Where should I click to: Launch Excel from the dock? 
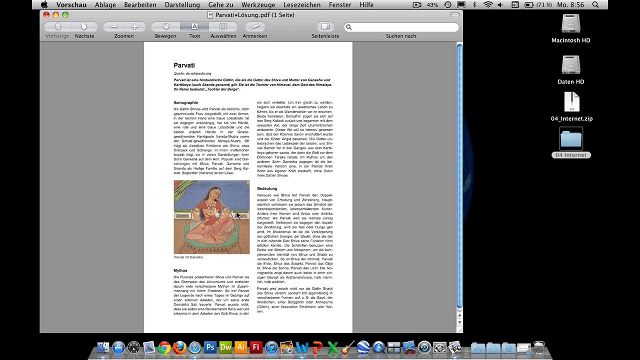(333, 347)
